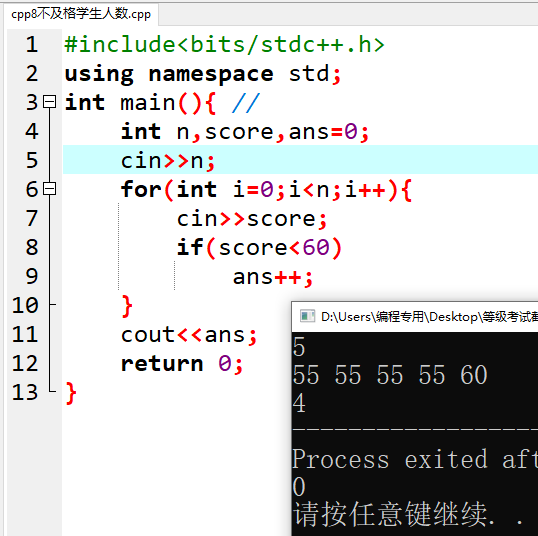Image resolution: width=538 pixels, height=536 pixels.
Task: Click the console window title bar
Action: coord(415,316)
